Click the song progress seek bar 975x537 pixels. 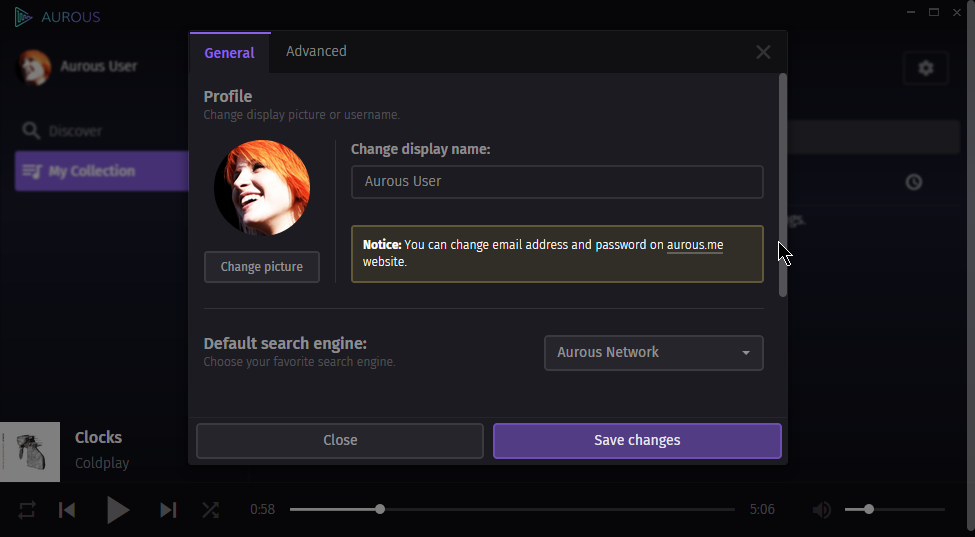click(512, 510)
